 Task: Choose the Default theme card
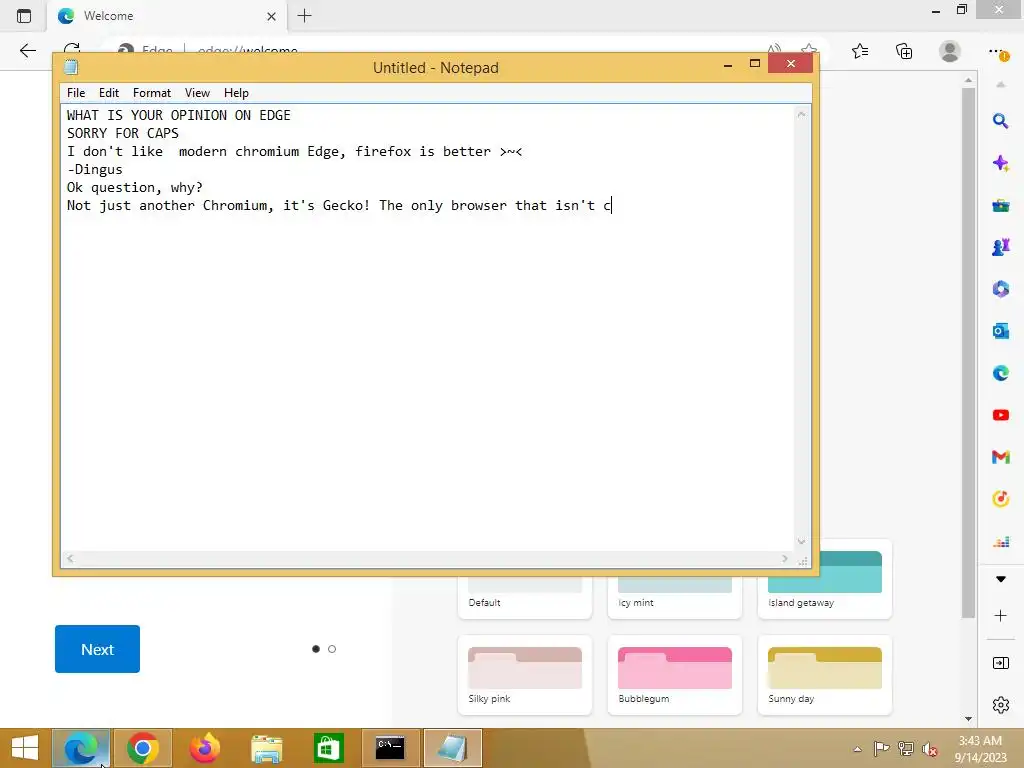[x=524, y=596]
